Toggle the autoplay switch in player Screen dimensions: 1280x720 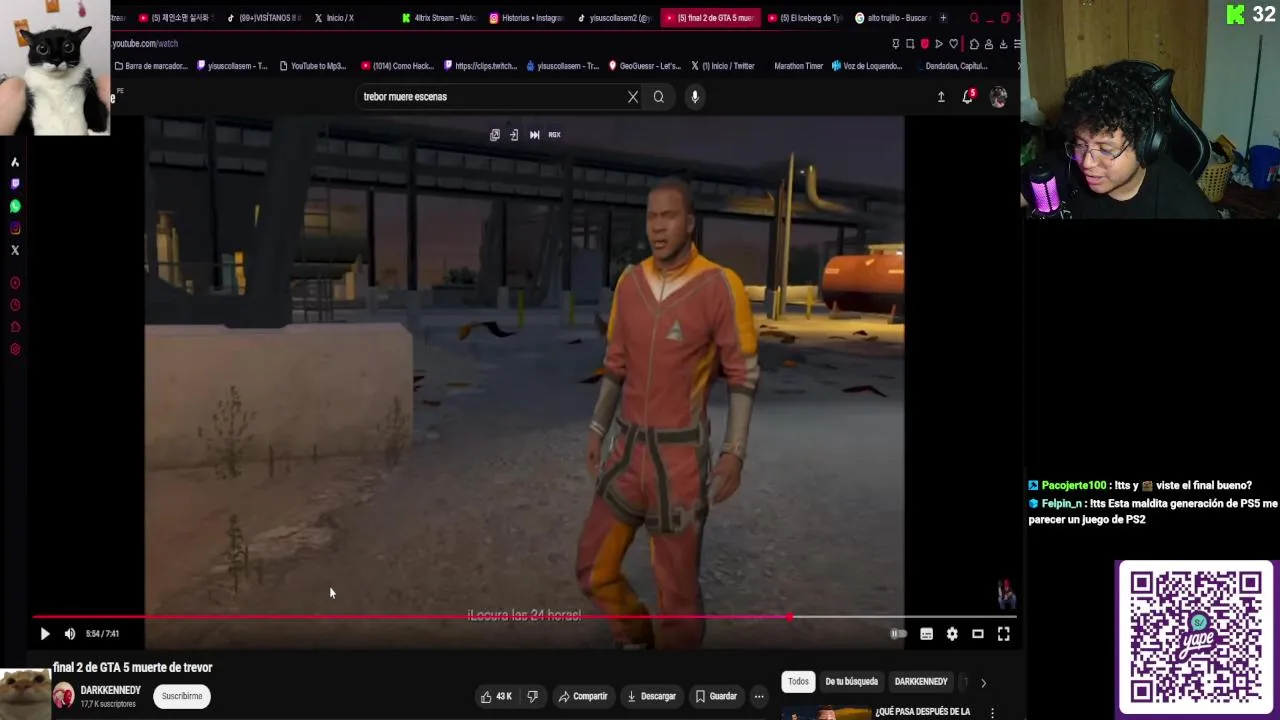click(x=899, y=633)
